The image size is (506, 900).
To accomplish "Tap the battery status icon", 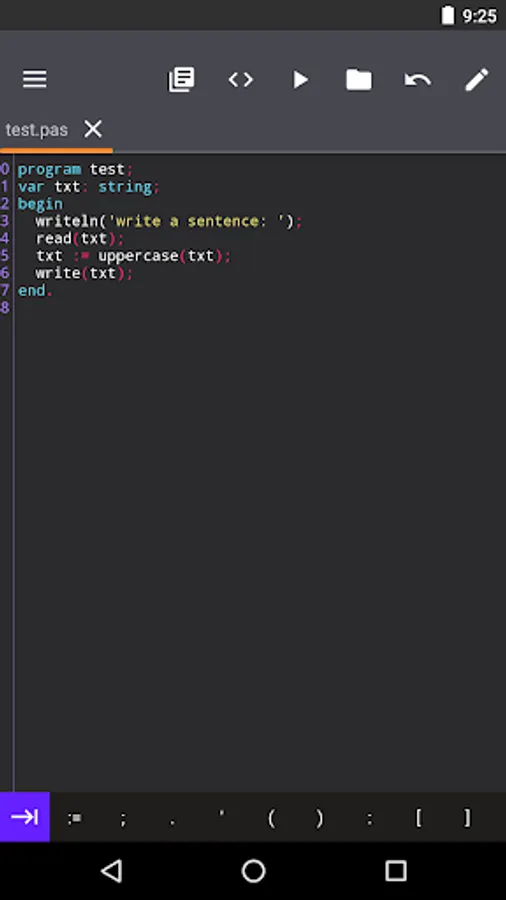I will 447,15.
